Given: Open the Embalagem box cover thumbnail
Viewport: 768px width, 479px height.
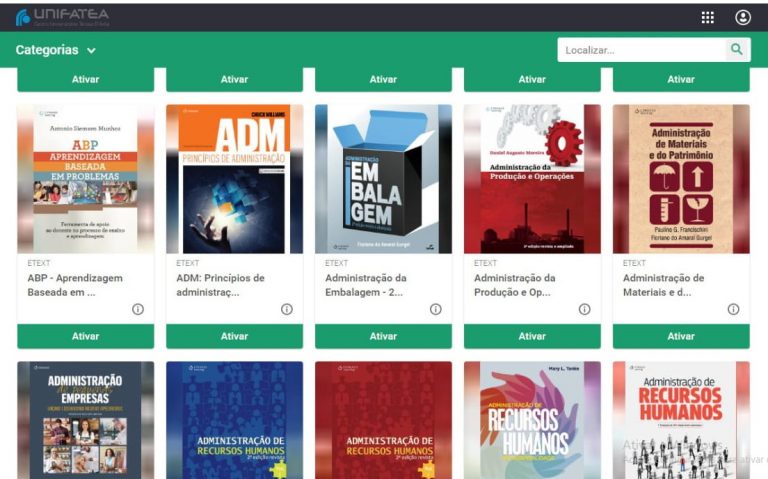Looking at the screenshot, I should point(384,179).
